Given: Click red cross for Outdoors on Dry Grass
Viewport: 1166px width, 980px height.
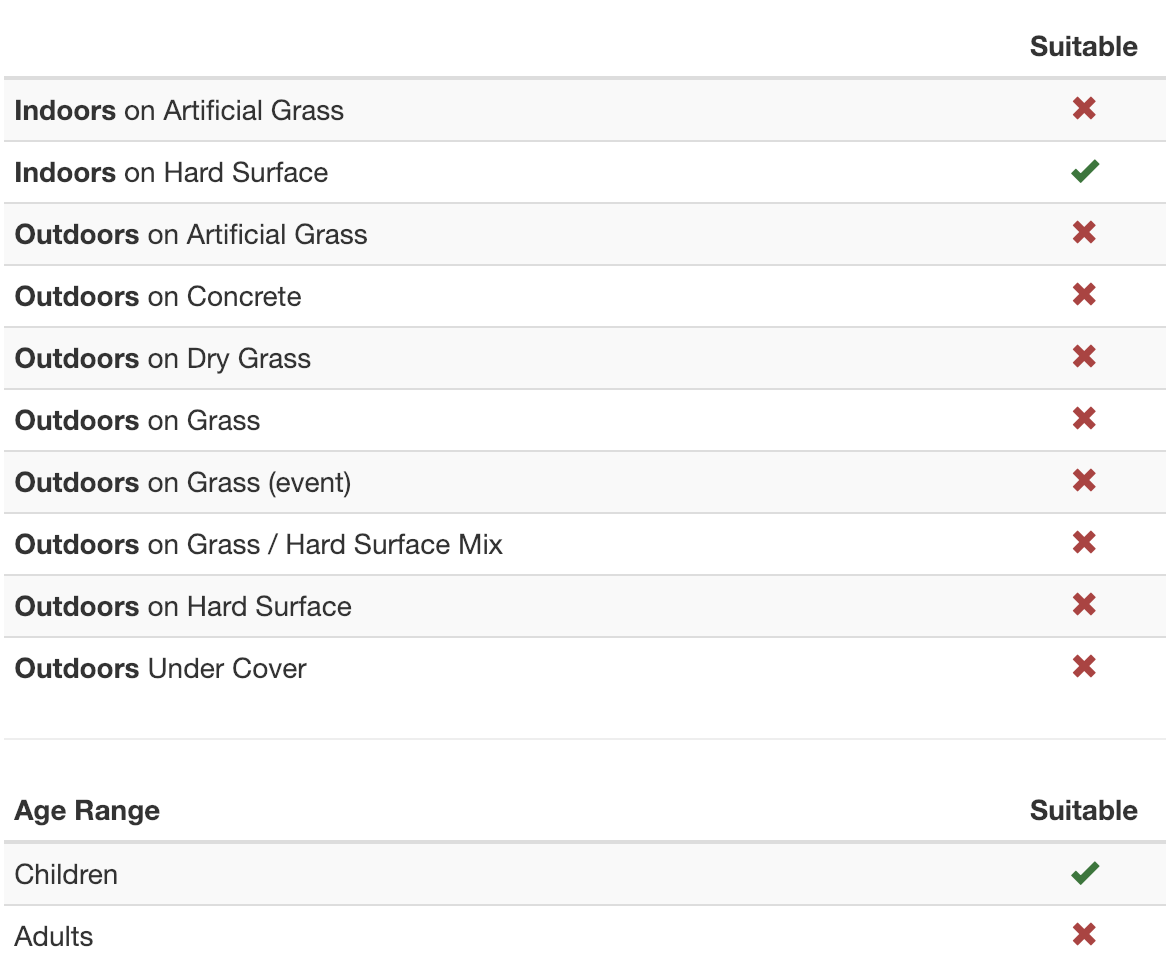Looking at the screenshot, I should click(1084, 357).
